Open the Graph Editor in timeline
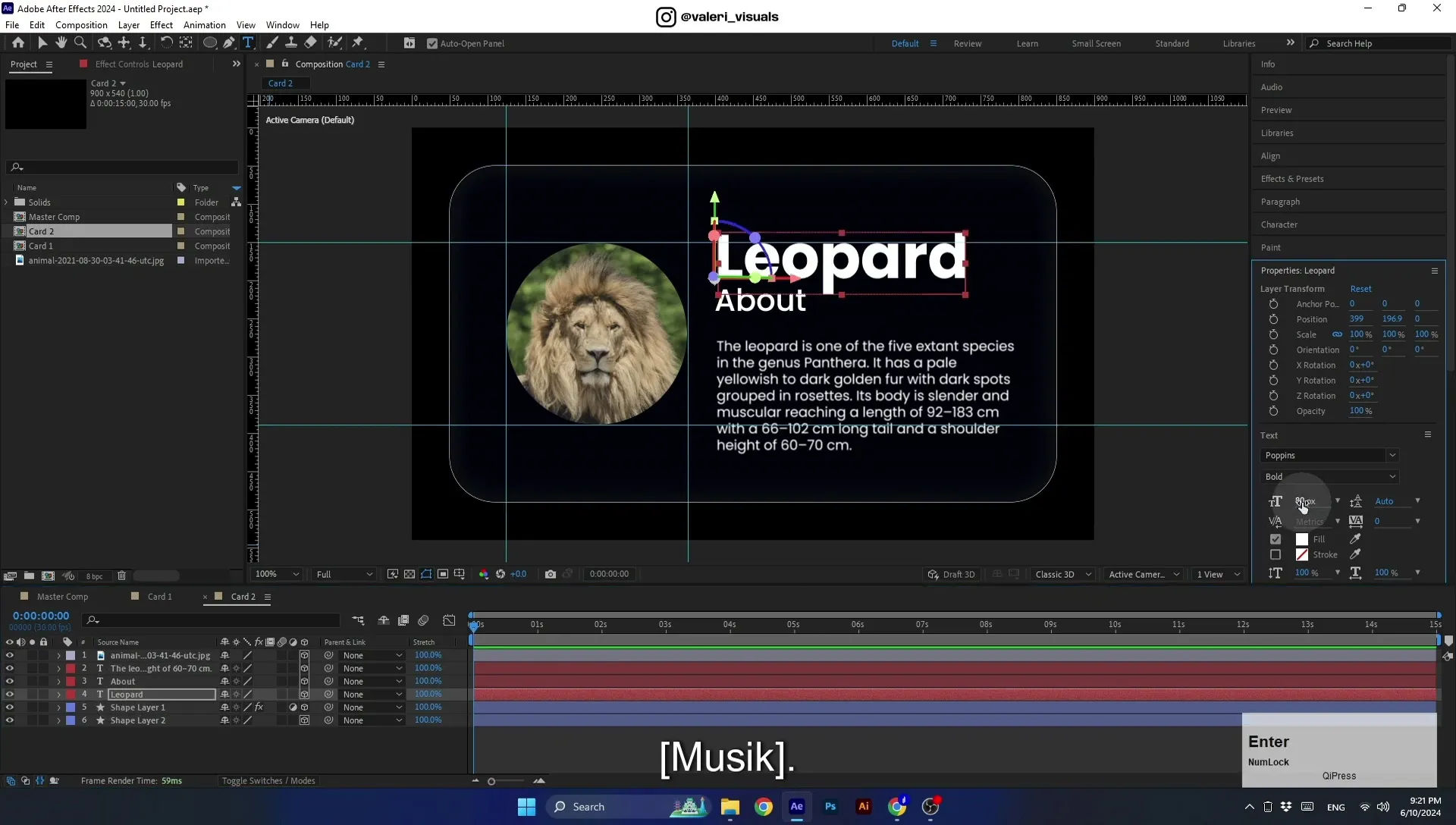 450,620
